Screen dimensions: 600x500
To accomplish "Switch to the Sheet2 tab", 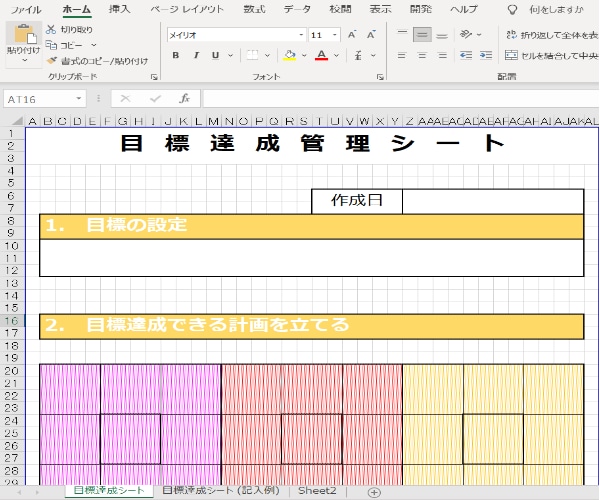I will tap(317, 490).
